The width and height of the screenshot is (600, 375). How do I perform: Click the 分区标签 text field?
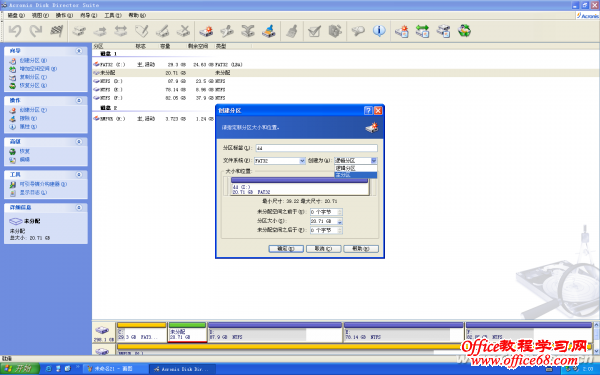click(x=316, y=148)
